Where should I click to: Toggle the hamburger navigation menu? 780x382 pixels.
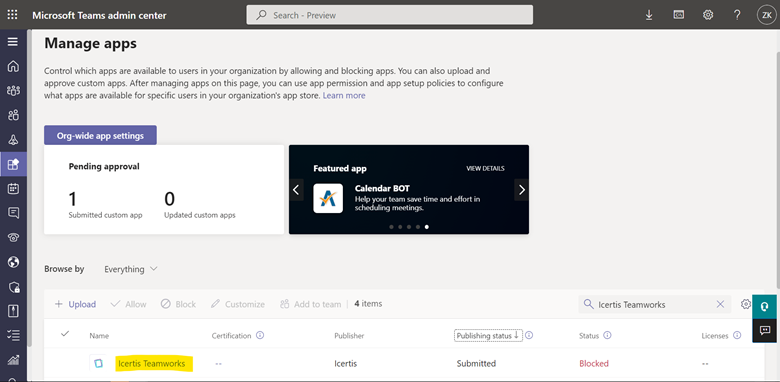[x=12, y=42]
